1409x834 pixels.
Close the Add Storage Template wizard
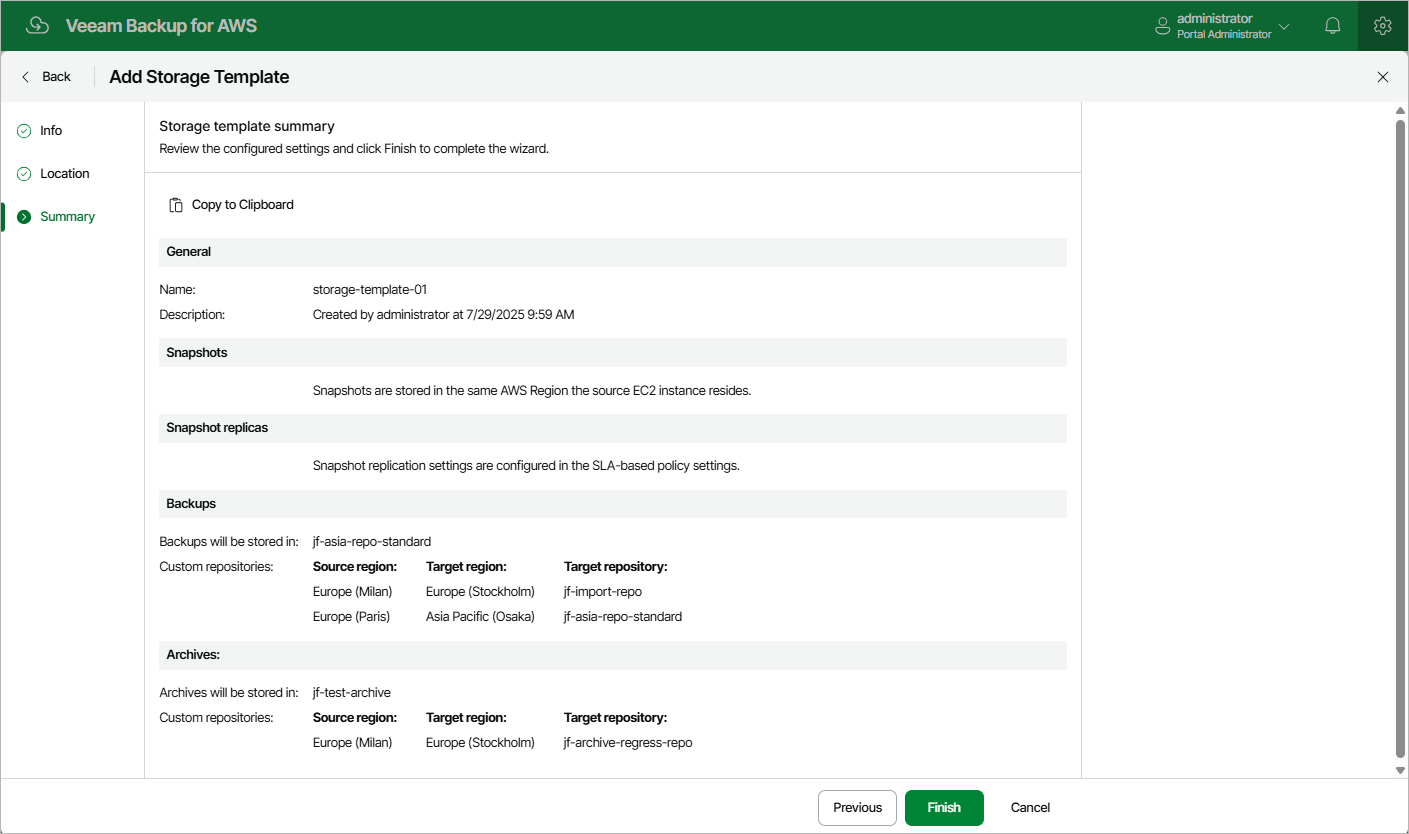click(1383, 76)
